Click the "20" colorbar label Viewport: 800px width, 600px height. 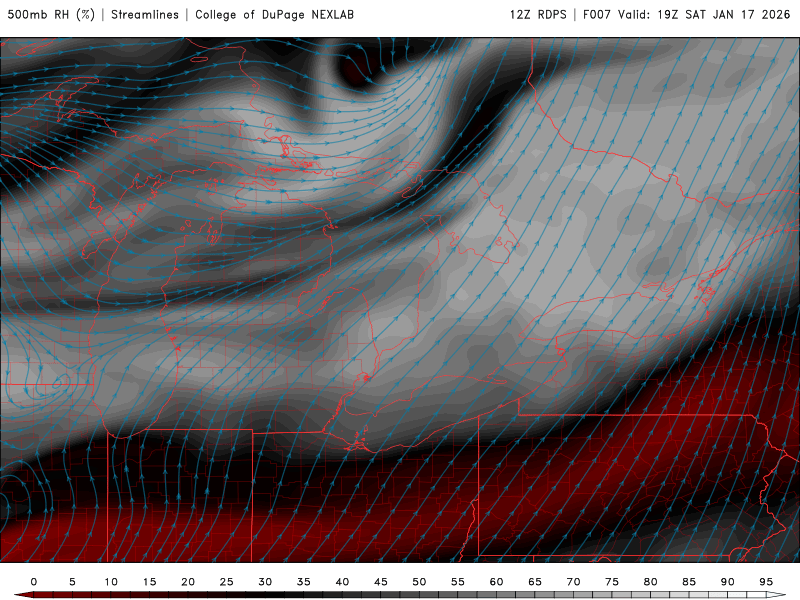tap(188, 582)
